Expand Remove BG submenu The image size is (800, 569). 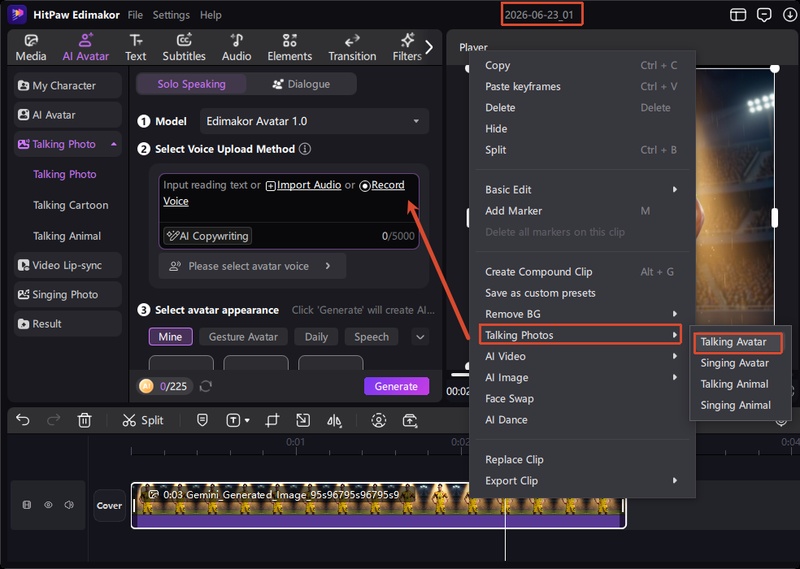coord(581,314)
